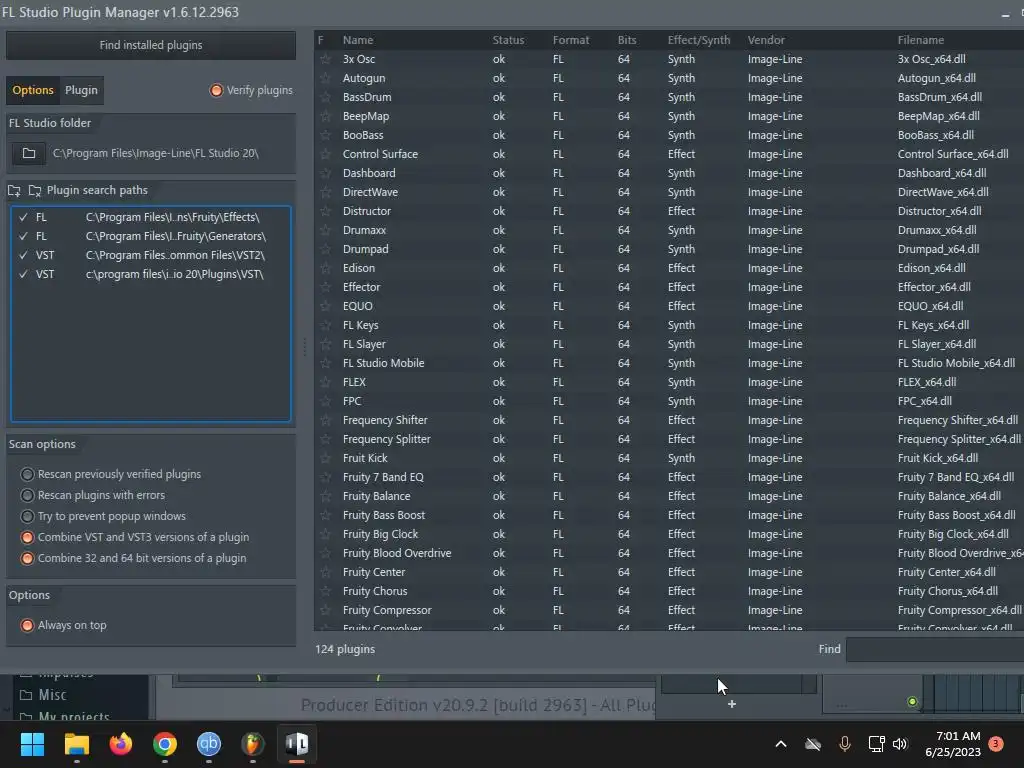Click the remove search path folder icon

[x=35, y=191]
